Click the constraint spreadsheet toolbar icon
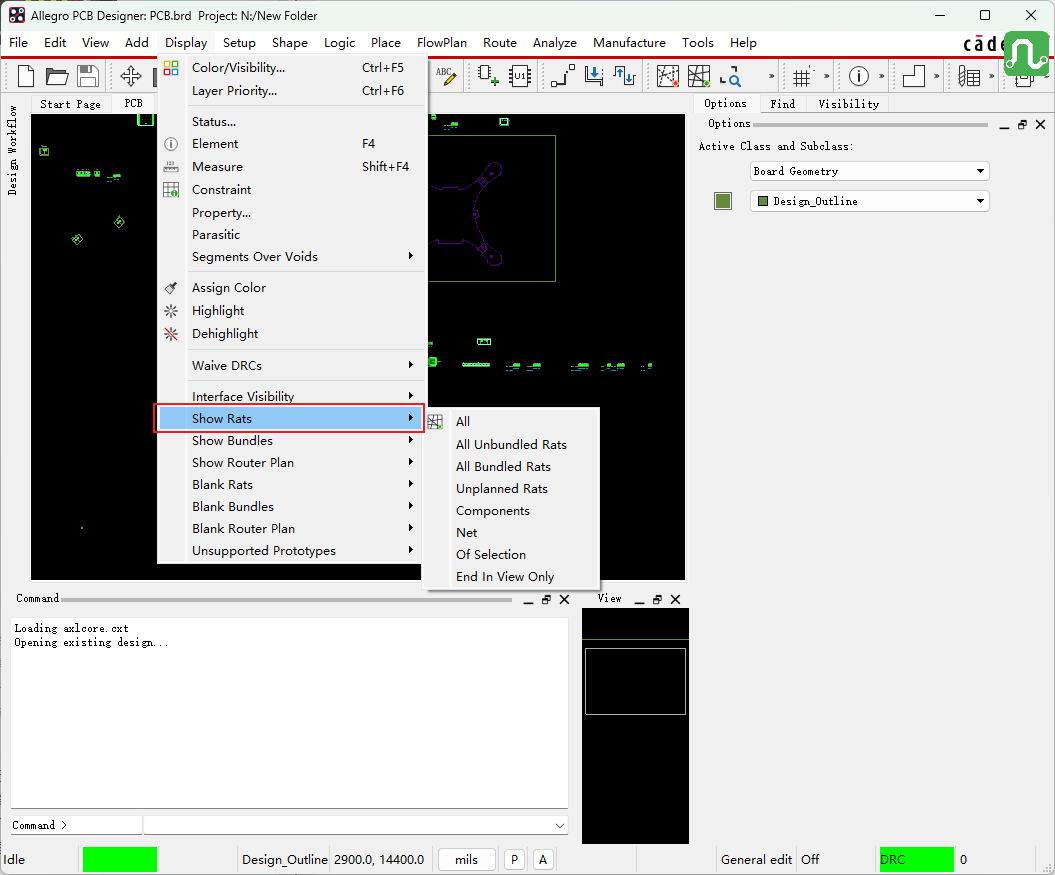The height and width of the screenshot is (875, 1055). tap(969, 76)
